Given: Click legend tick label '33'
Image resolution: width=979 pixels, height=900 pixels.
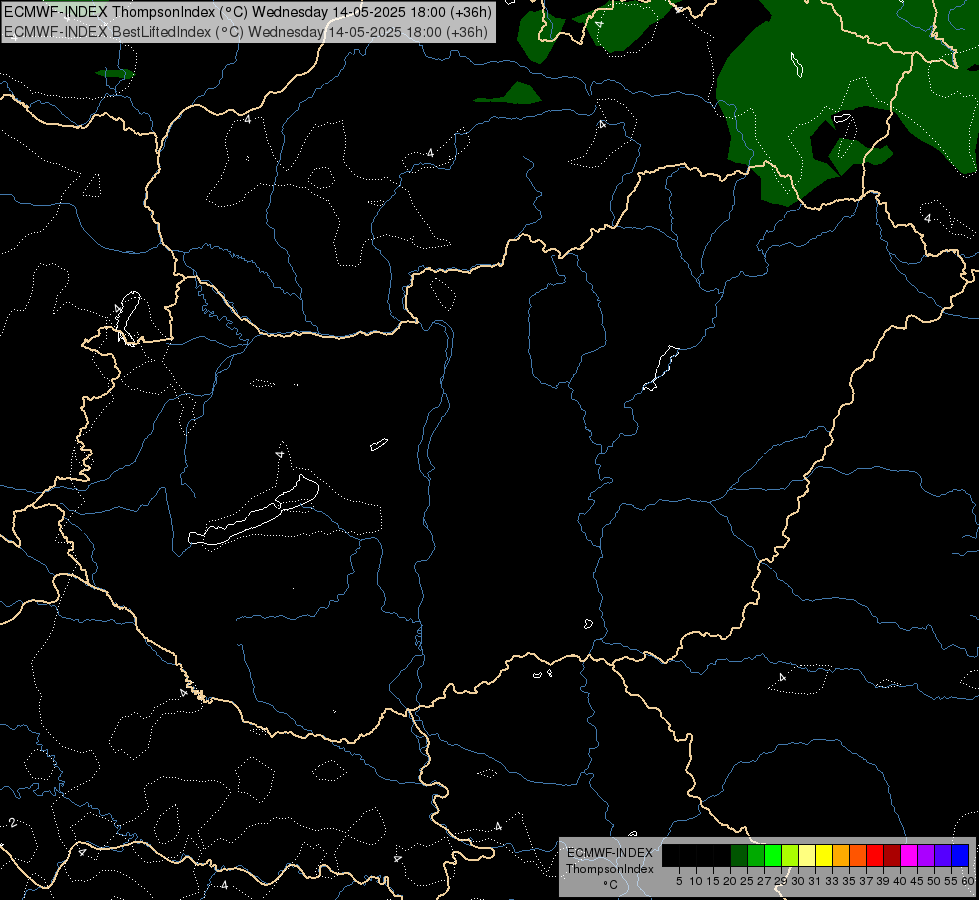Looking at the screenshot, I should (x=832, y=881).
